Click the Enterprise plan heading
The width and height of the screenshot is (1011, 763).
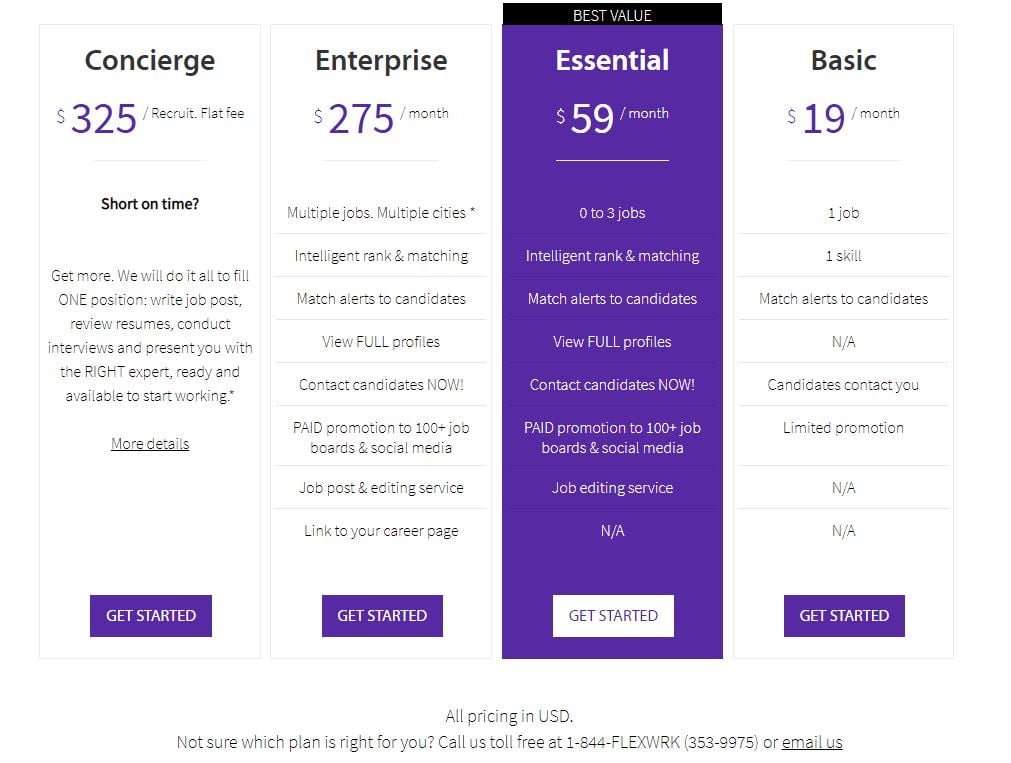381,61
